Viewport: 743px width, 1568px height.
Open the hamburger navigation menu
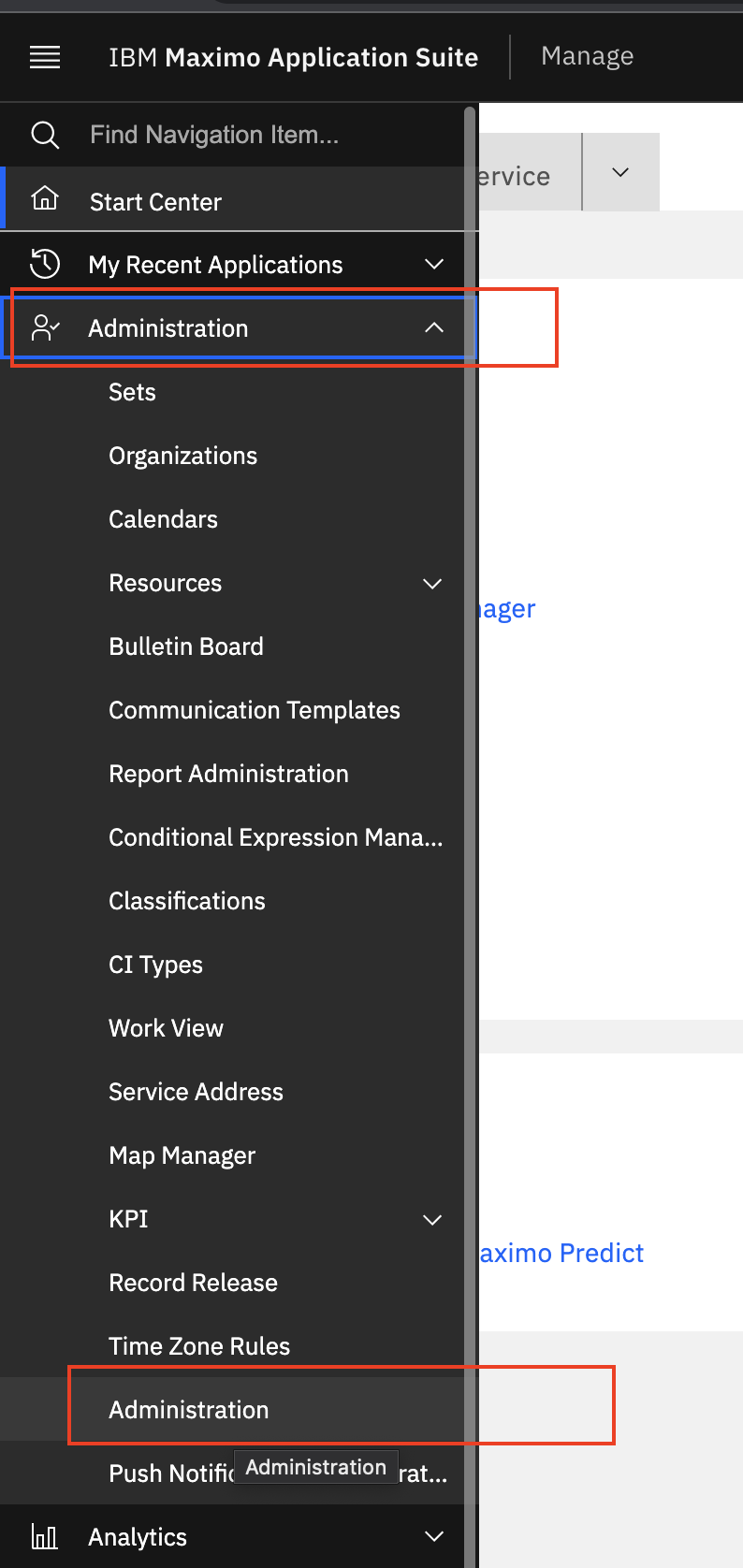pyautogui.click(x=45, y=57)
